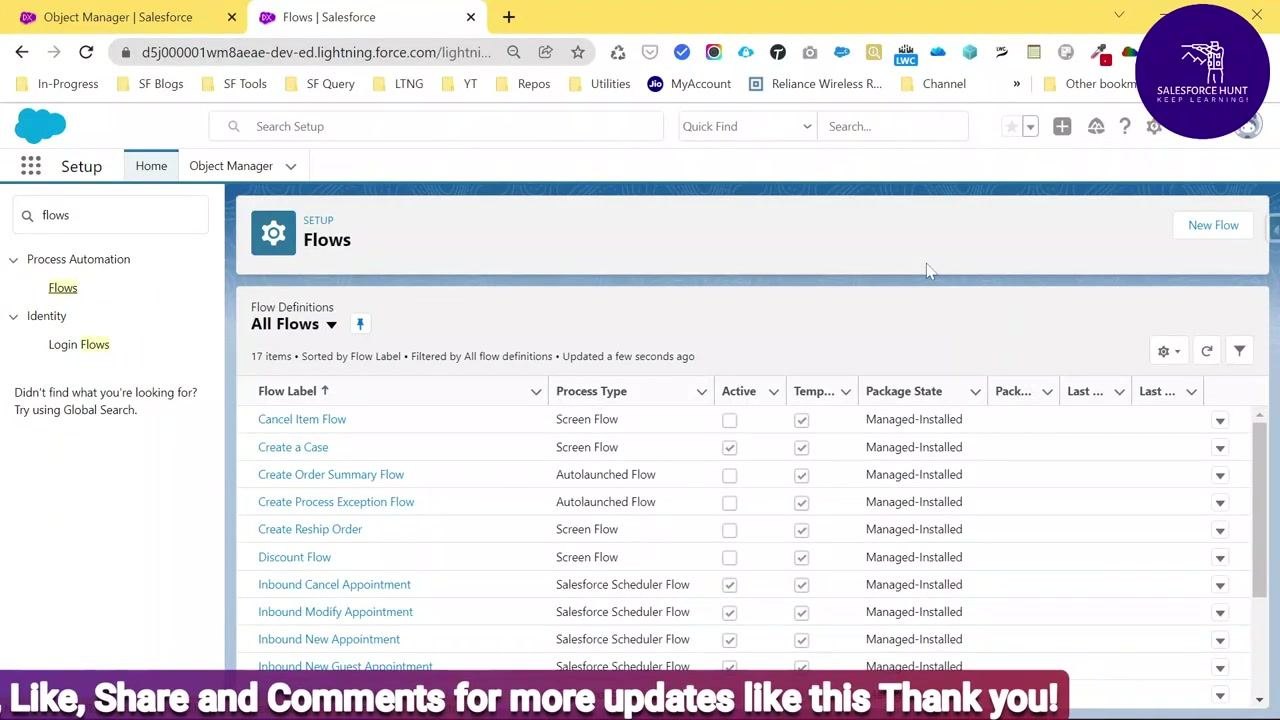Sort by Package State column header
1280x720 pixels.
[x=904, y=391]
